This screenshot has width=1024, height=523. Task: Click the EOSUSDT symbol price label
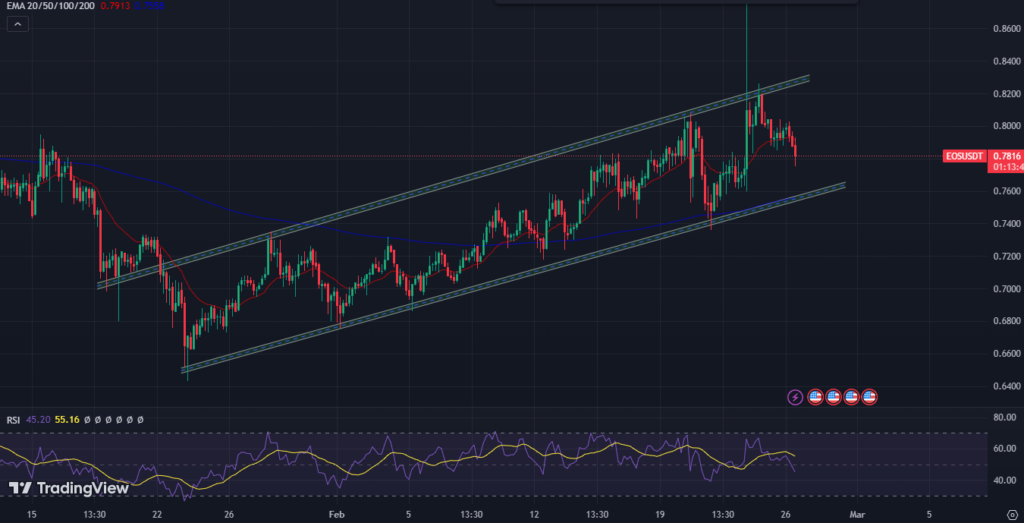click(966, 156)
